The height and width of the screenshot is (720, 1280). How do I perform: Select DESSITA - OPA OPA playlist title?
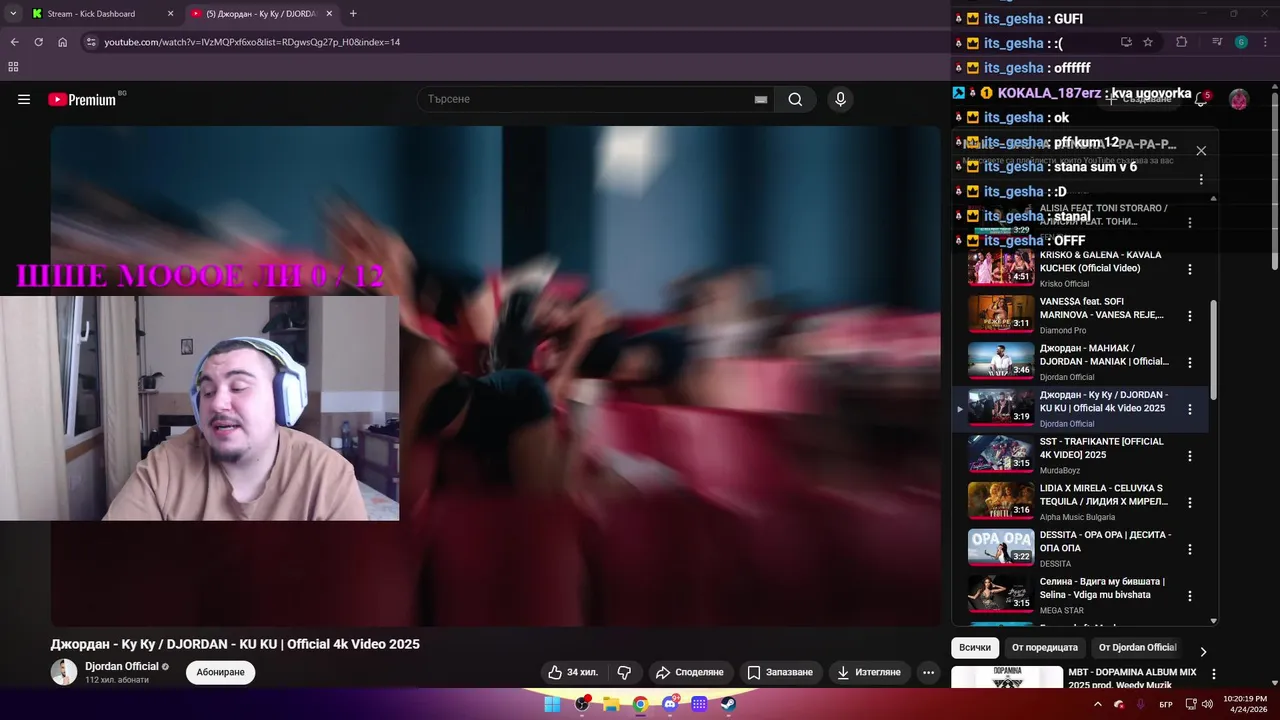[x=1105, y=541]
